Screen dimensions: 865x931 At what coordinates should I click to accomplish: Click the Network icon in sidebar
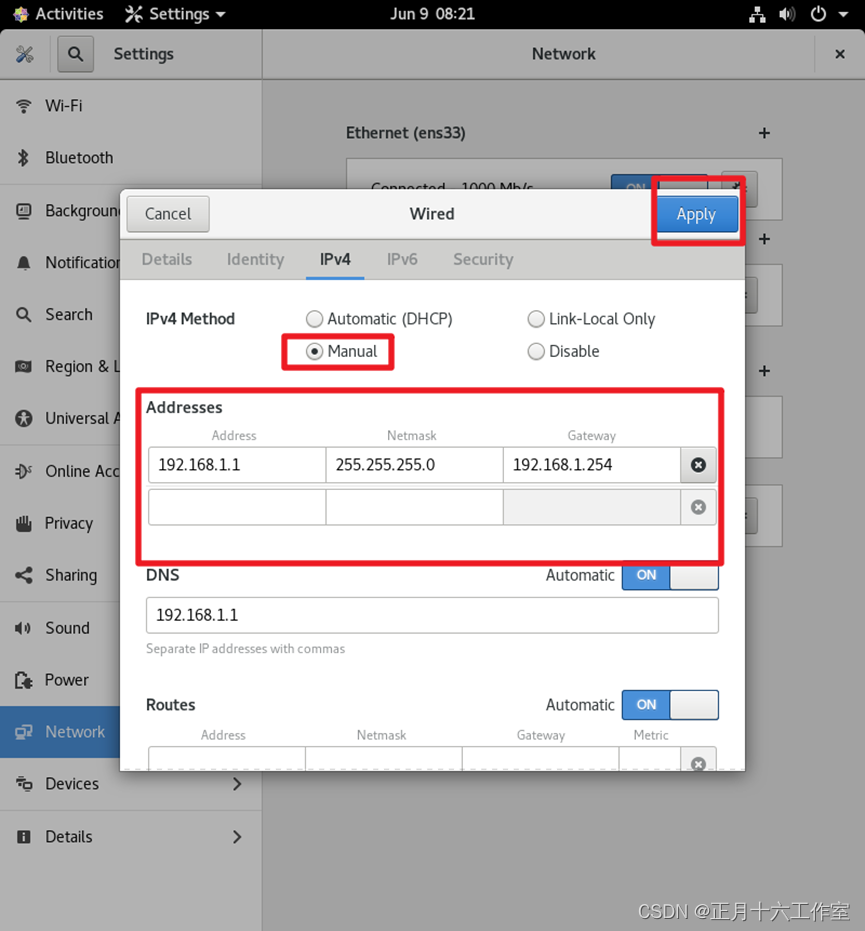click(24, 732)
